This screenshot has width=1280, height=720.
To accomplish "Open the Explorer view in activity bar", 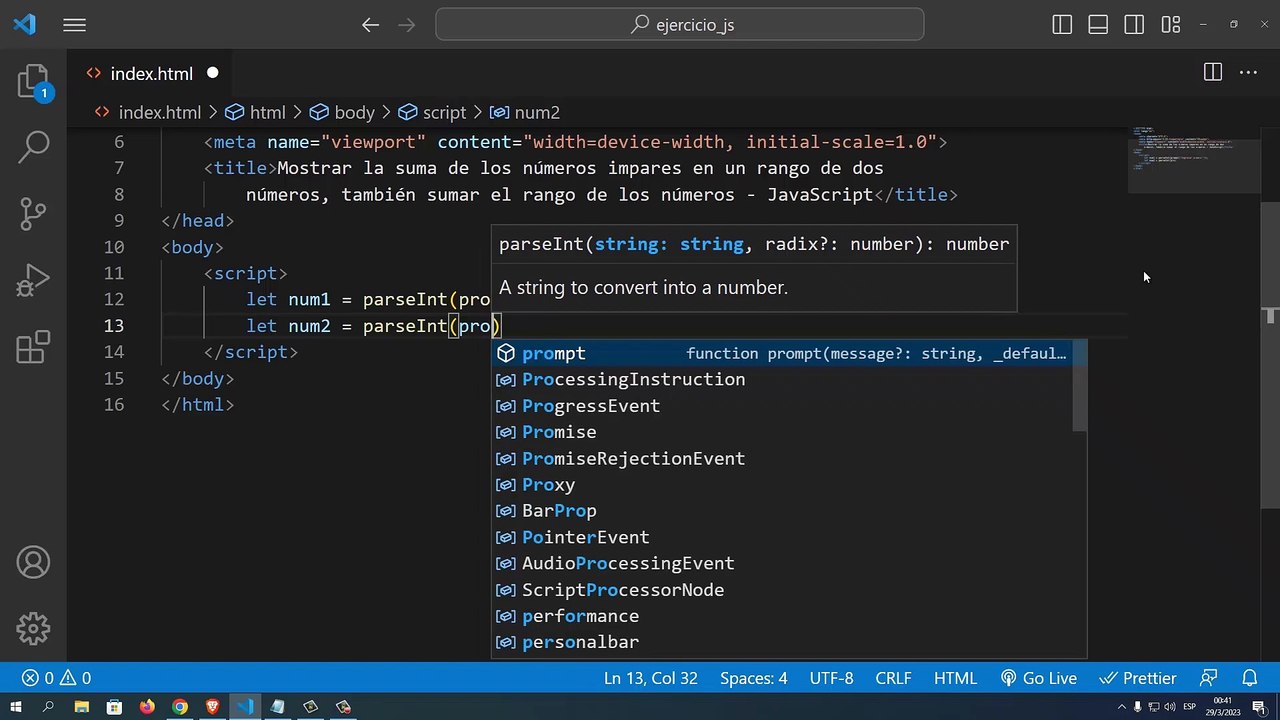I will click(33, 82).
